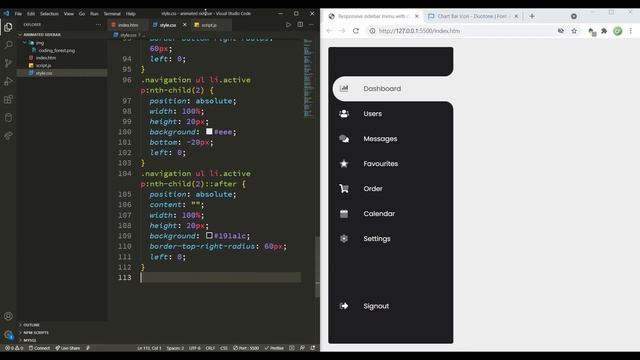The image size is (640, 360).
Task: Open Explorer panel more options ellipsis
Action: click(98, 24)
